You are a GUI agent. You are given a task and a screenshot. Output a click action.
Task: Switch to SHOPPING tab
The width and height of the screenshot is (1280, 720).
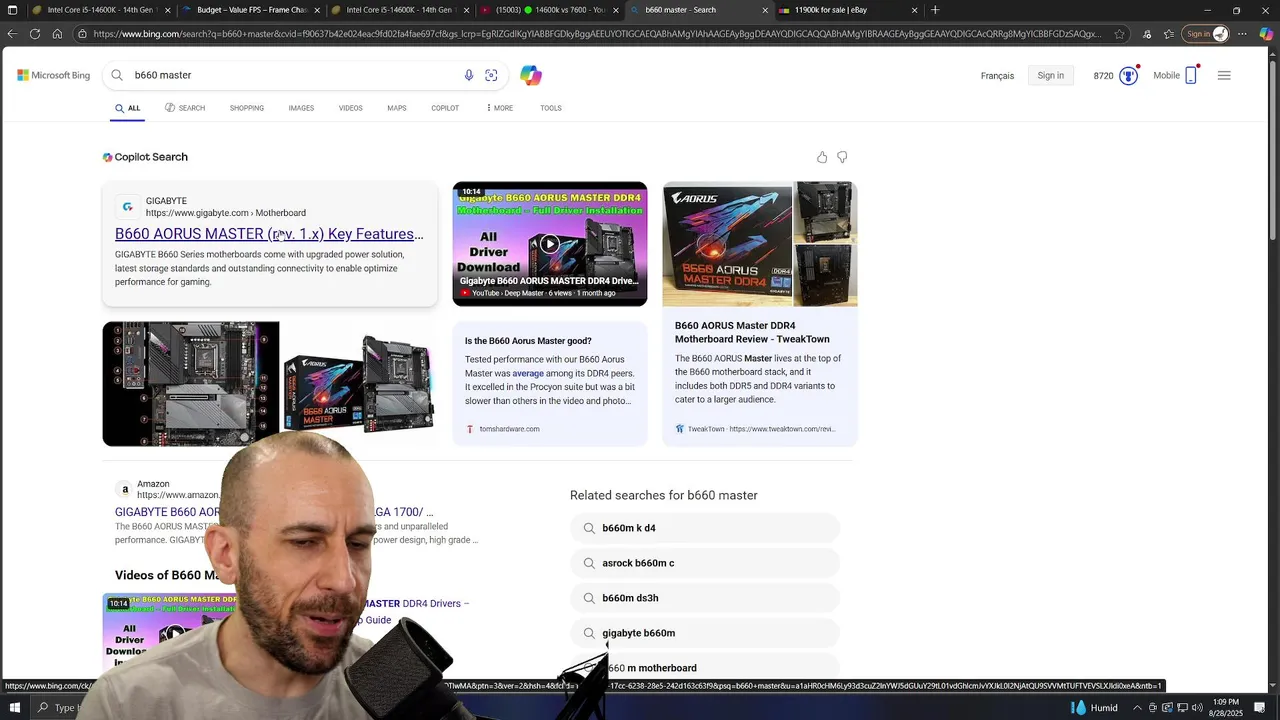click(x=247, y=108)
